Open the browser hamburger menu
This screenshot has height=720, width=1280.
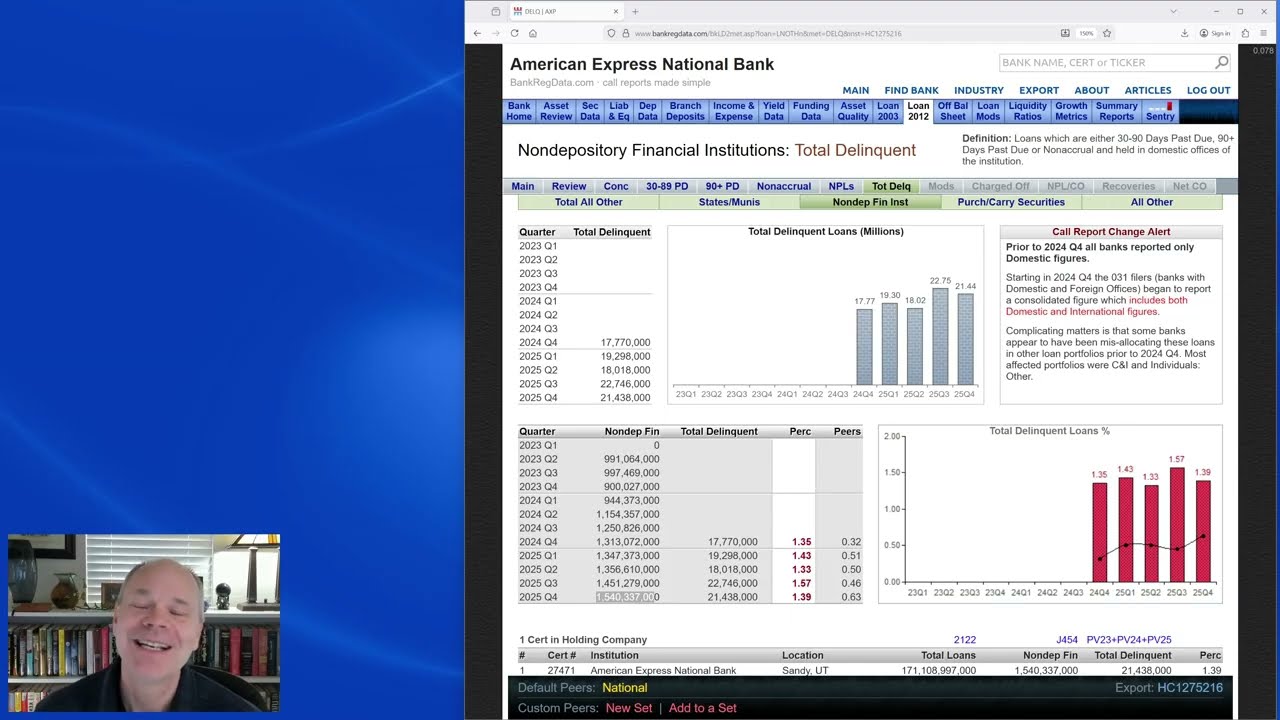point(1263,33)
